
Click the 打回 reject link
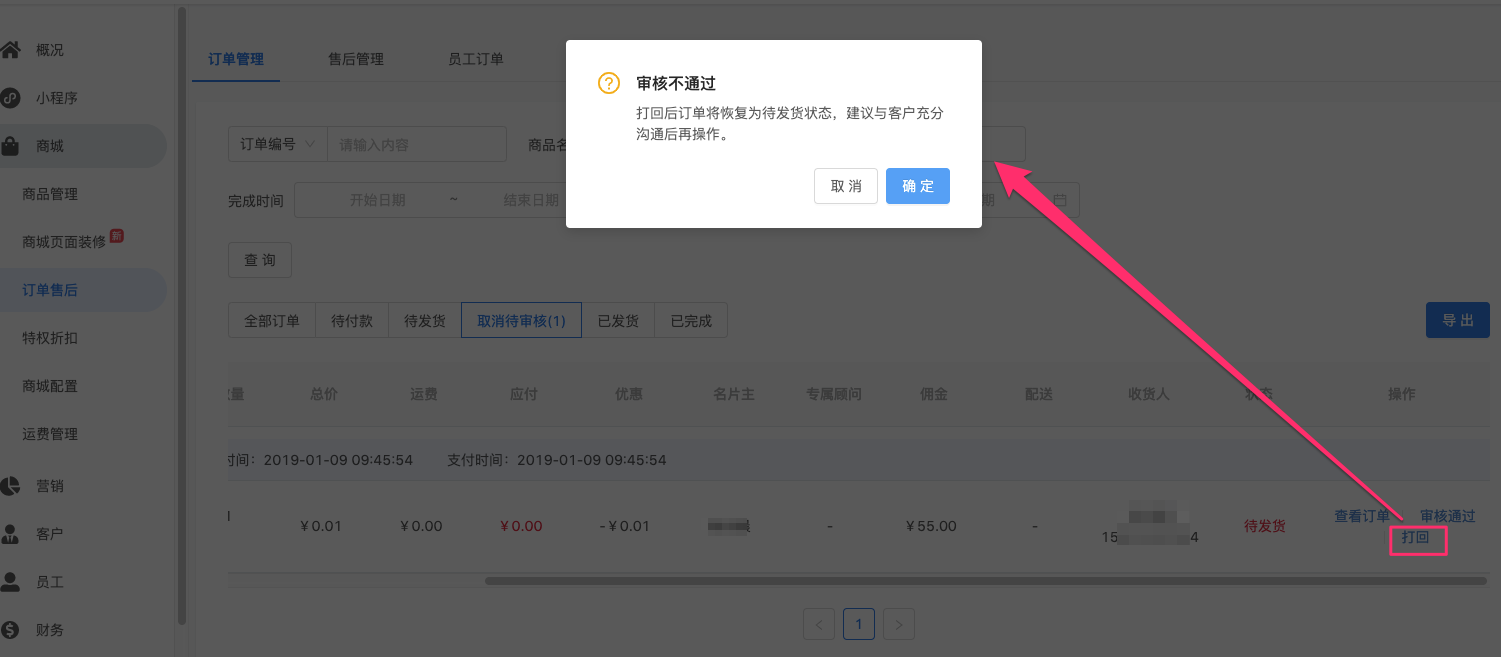pyautogui.click(x=1415, y=537)
